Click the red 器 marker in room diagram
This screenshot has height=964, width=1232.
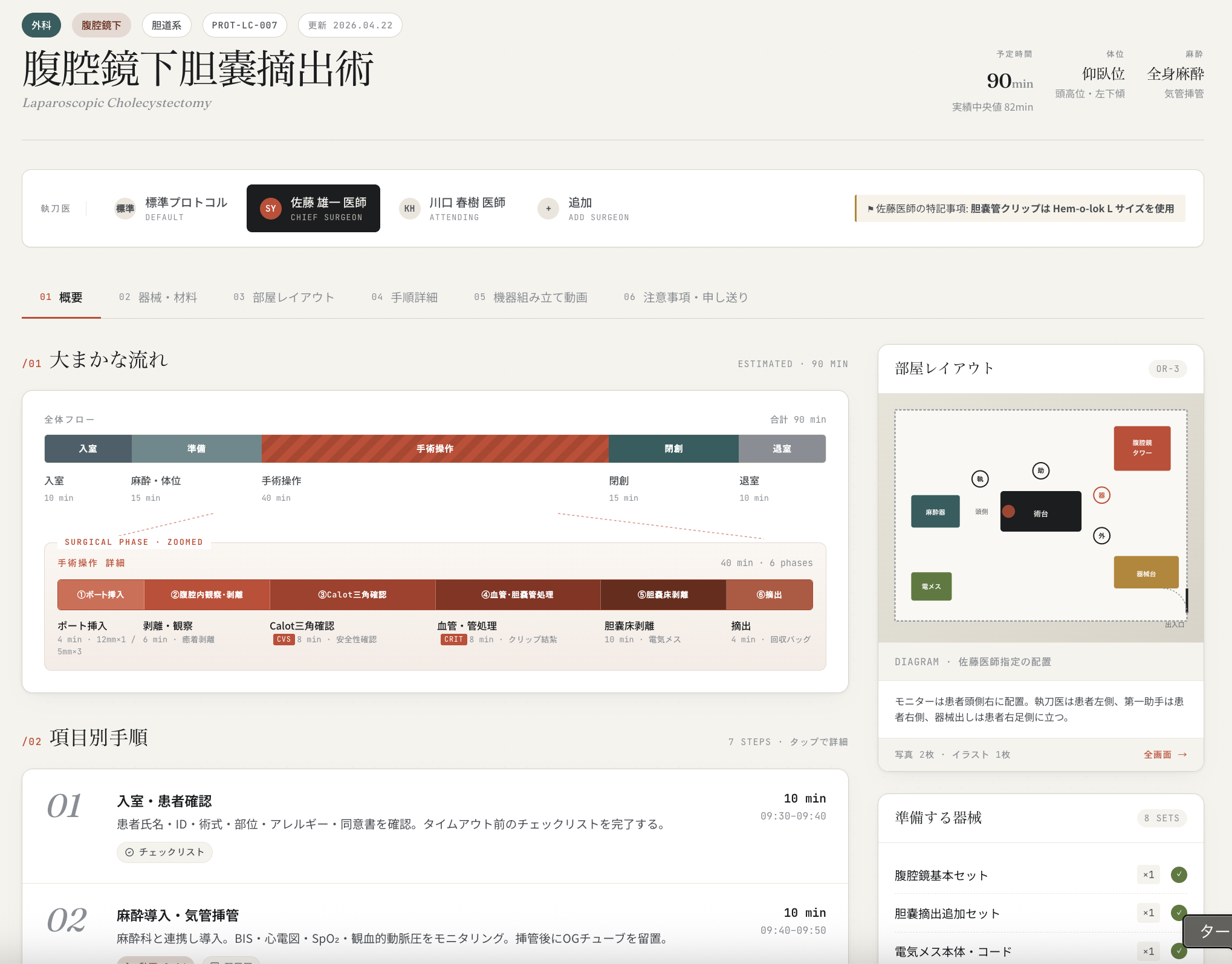point(1101,495)
